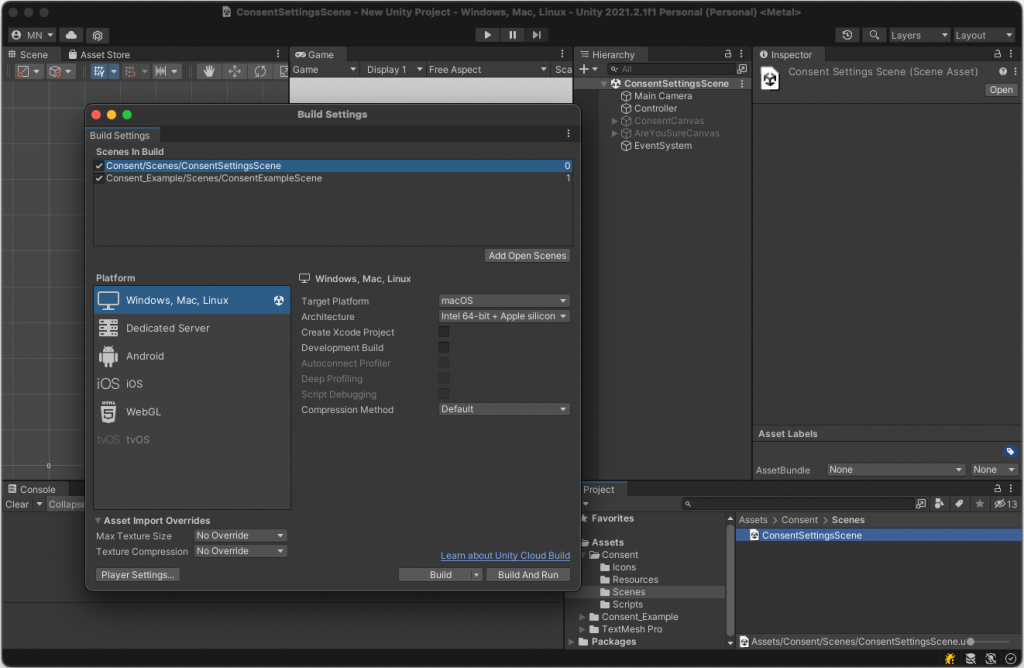Select the Move tool in Scene toolbar
This screenshot has height=668, width=1024.
(234, 71)
